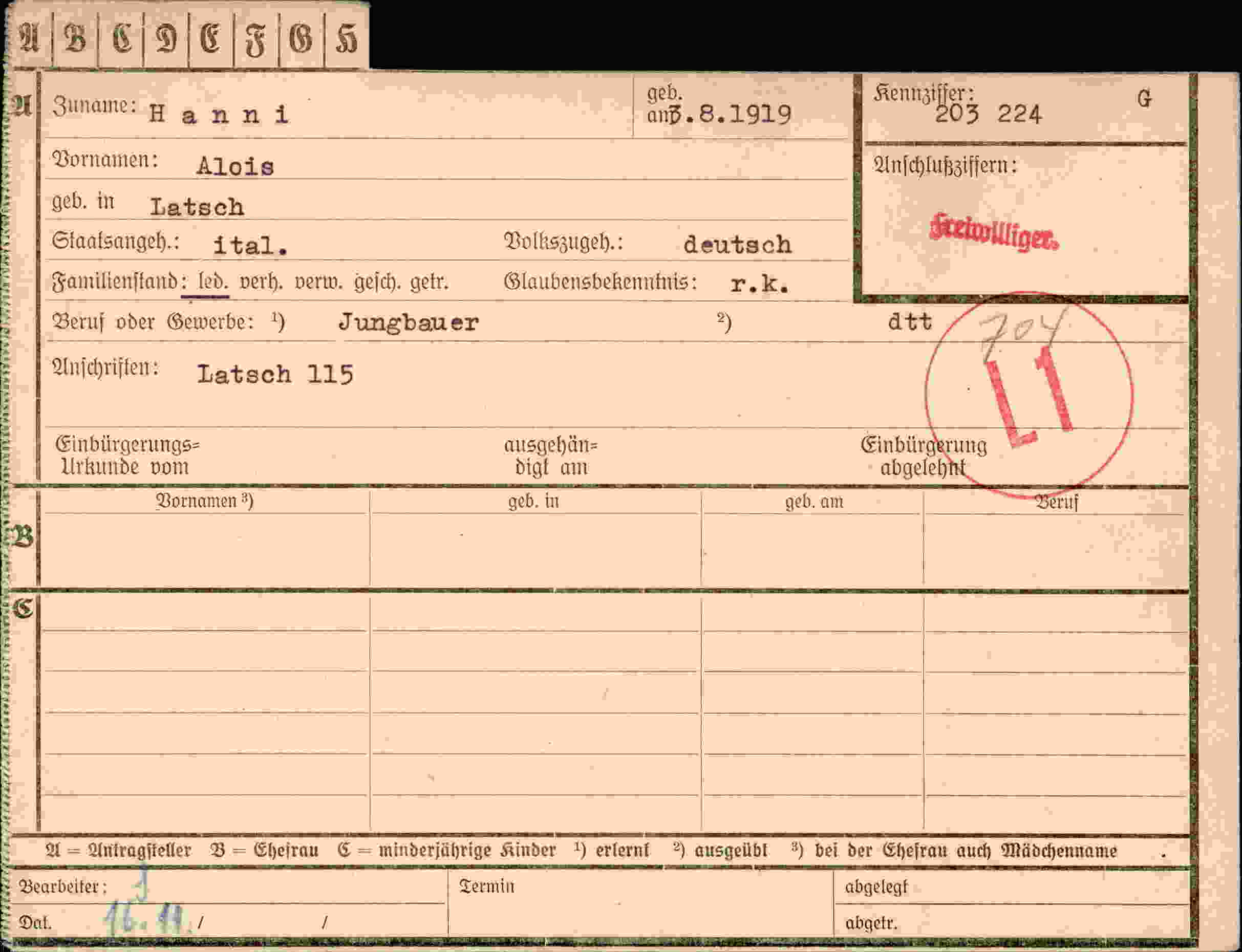Click footnote '2) ausgeübt'
The image size is (1242, 952).
coord(720,851)
